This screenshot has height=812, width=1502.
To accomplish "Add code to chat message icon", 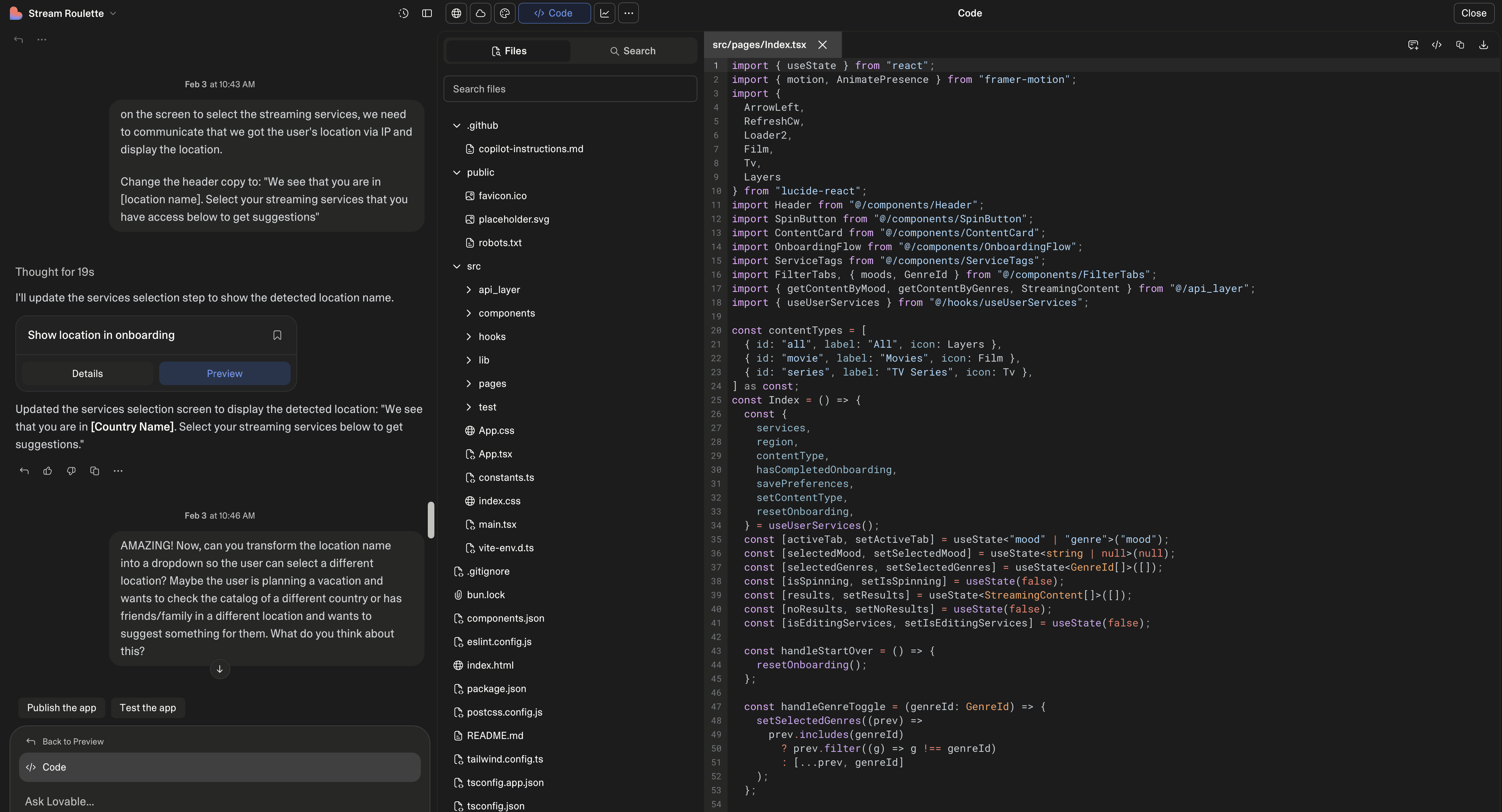I will (1413, 45).
